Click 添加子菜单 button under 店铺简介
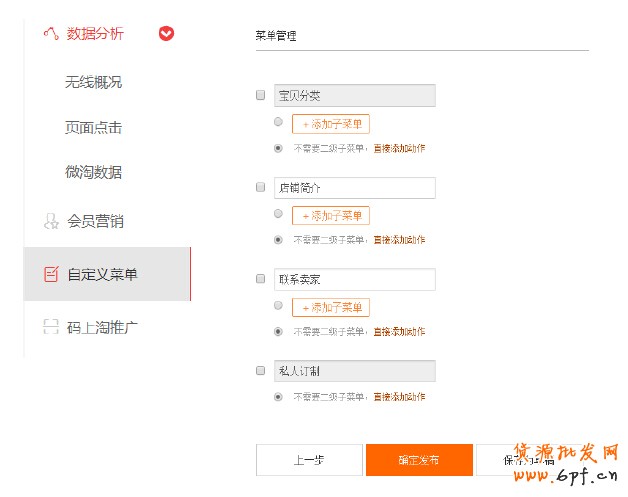This screenshot has height=497, width=628. coord(331,216)
